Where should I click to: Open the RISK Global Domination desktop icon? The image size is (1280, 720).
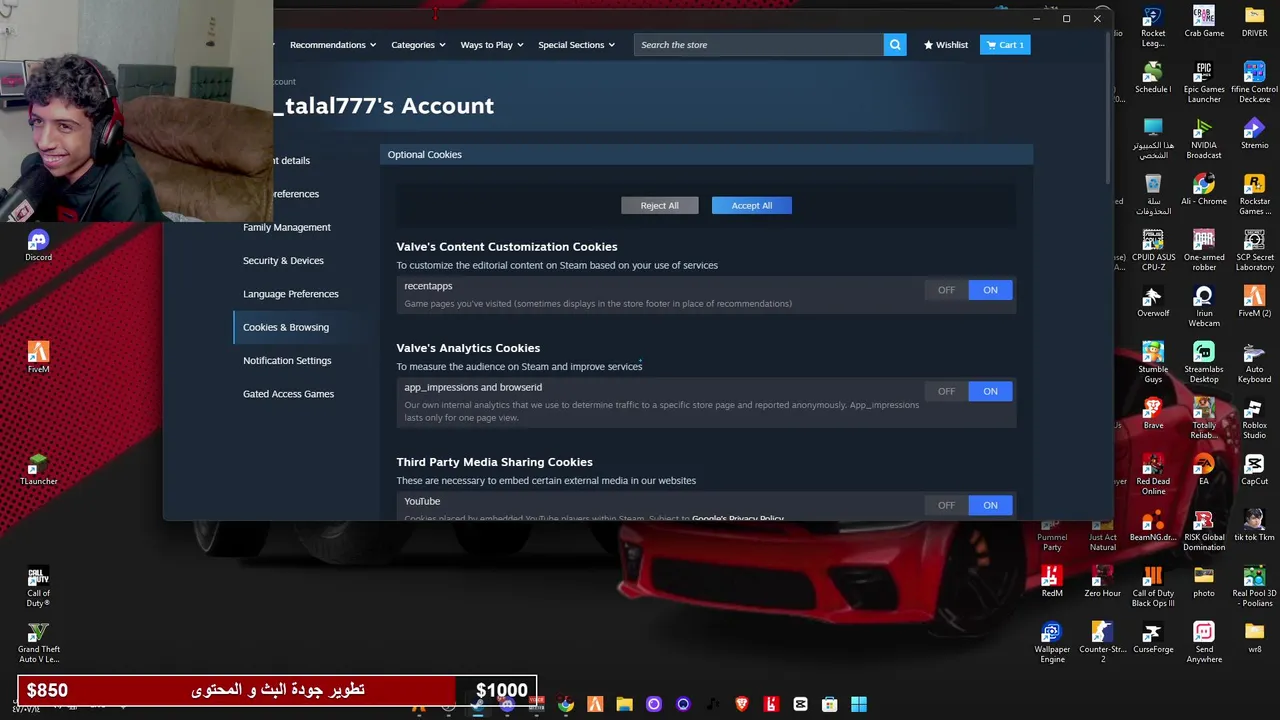[1204, 531]
